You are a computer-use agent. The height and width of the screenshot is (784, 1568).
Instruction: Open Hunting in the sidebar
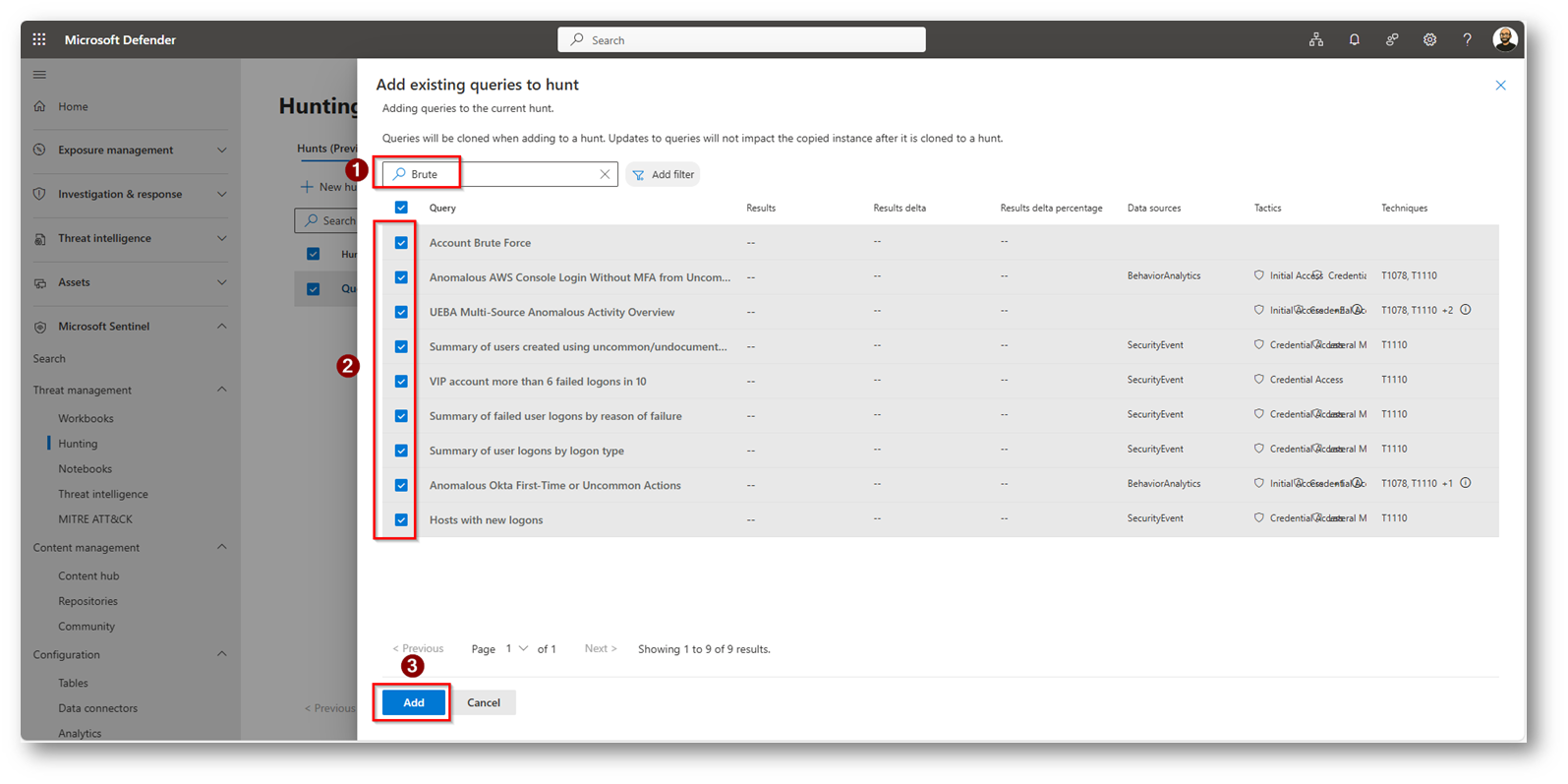(x=78, y=444)
